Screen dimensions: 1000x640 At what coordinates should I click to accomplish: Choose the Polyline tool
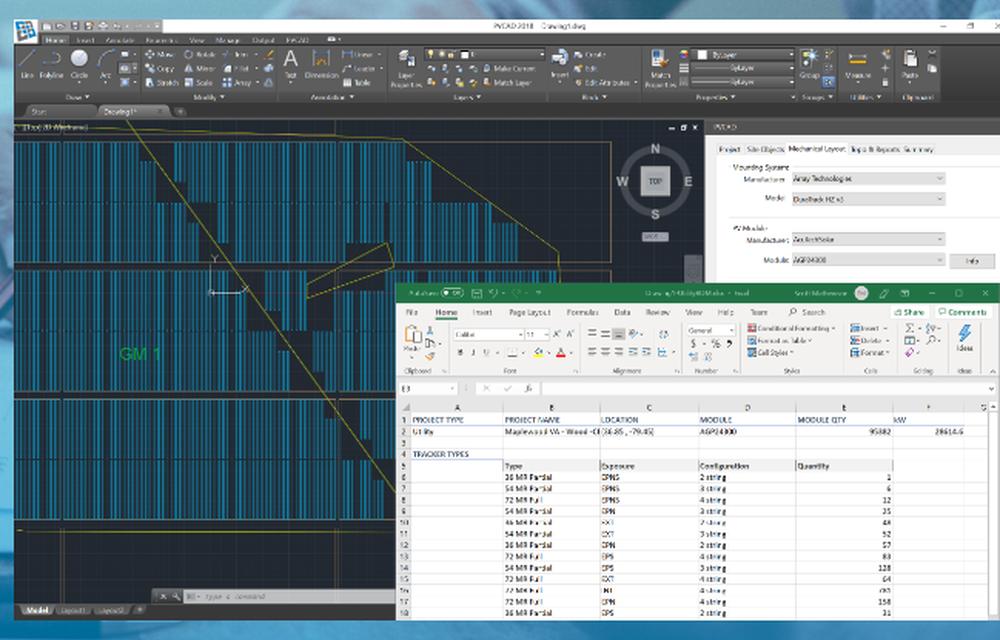click(51, 64)
